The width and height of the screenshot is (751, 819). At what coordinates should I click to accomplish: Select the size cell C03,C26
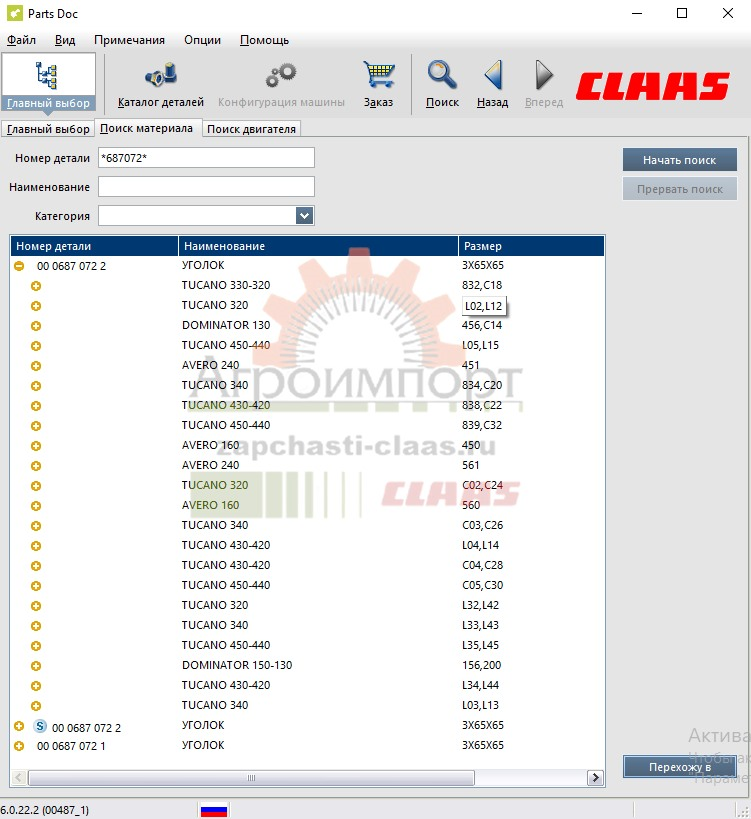pyautogui.click(x=483, y=525)
